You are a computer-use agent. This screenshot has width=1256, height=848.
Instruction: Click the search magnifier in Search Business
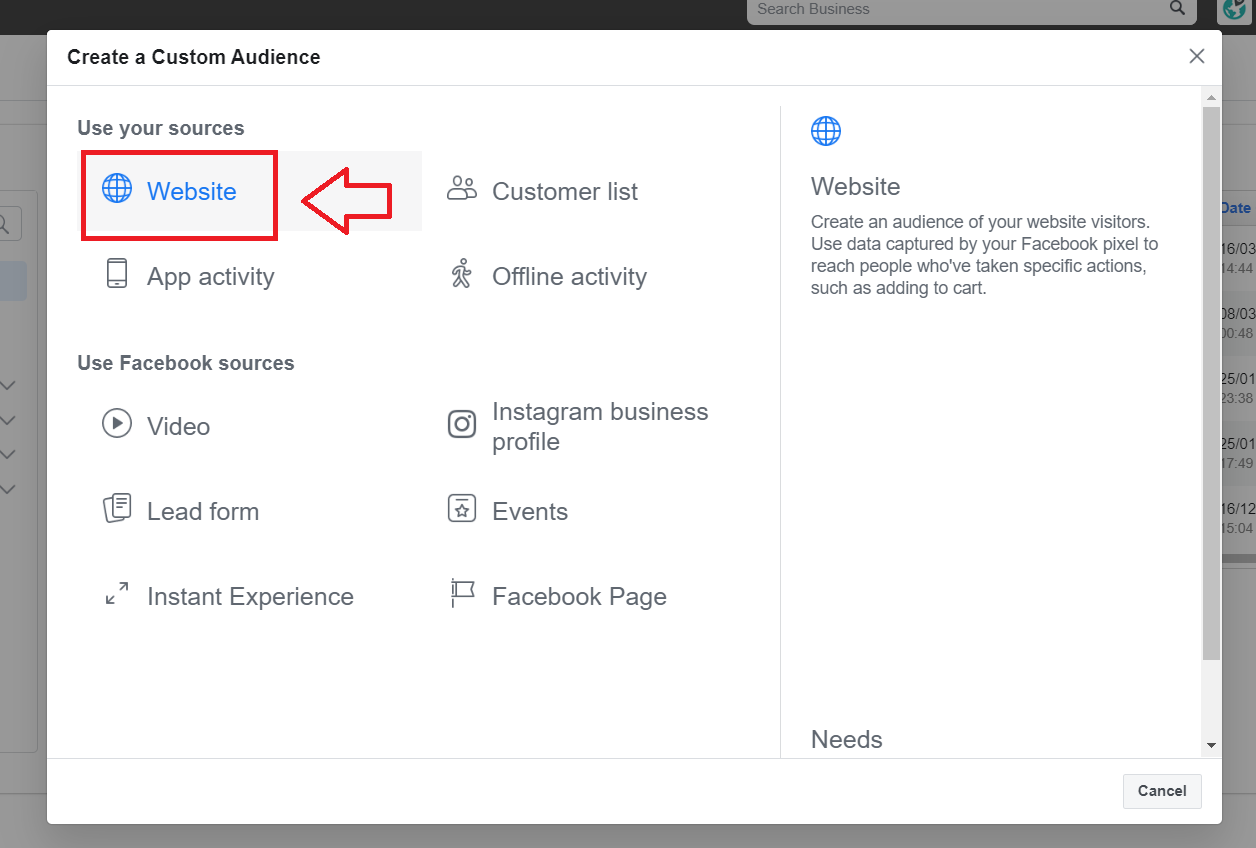[1177, 8]
